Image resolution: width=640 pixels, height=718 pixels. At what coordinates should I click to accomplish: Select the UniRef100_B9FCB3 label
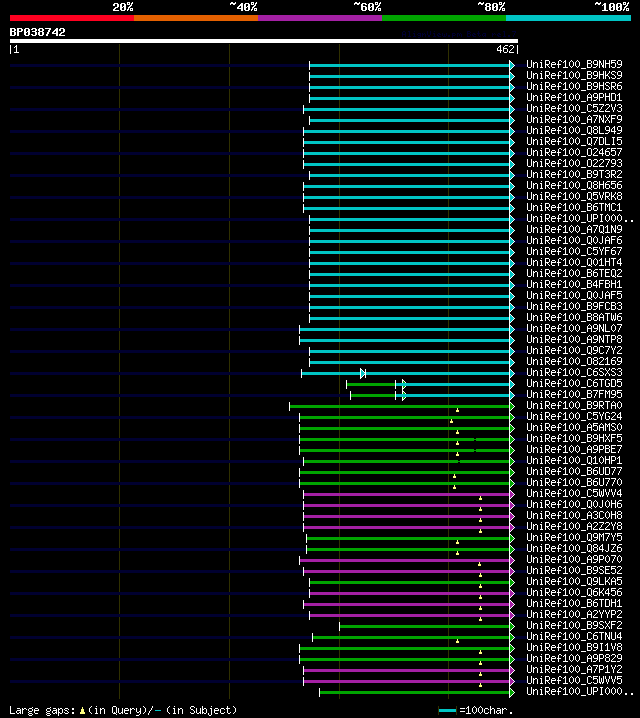(574, 306)
